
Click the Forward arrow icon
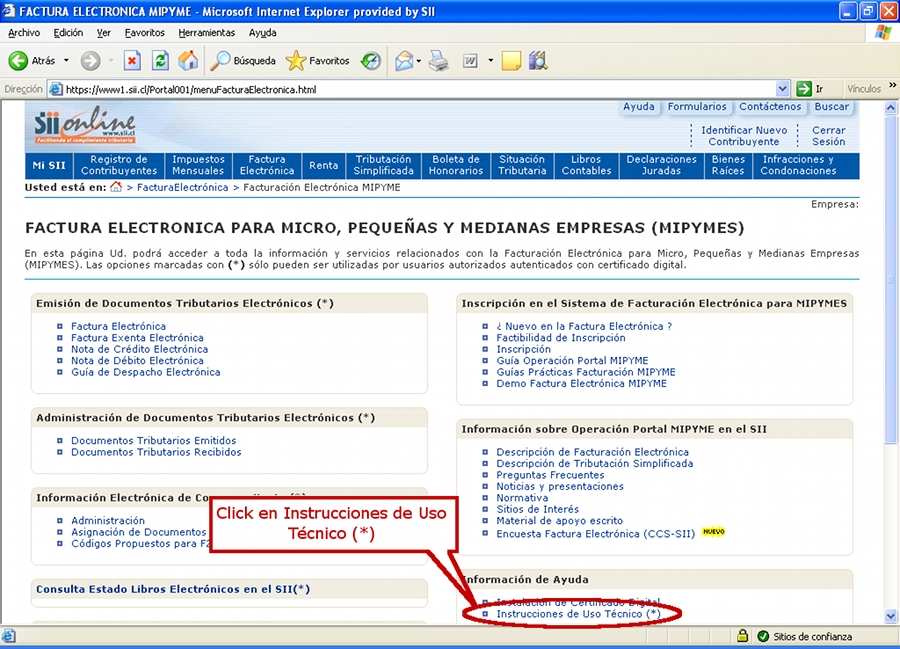[90, 60]
